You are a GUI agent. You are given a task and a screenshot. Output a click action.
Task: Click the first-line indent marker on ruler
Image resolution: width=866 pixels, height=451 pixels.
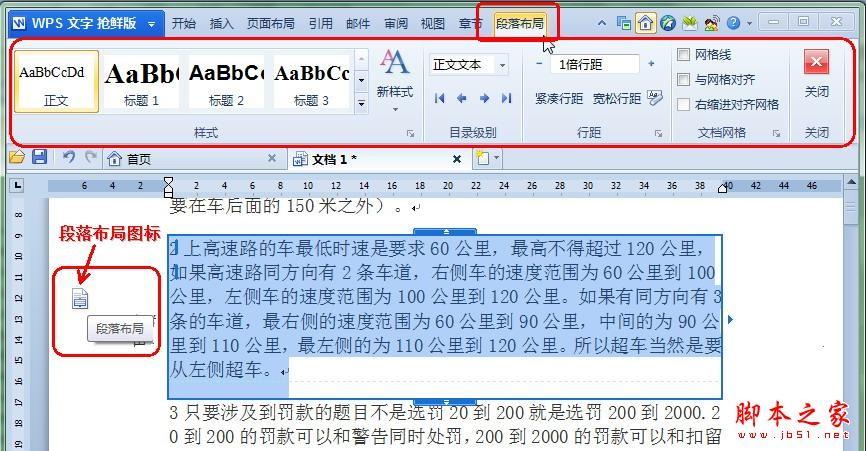click(x=168, y=181)
